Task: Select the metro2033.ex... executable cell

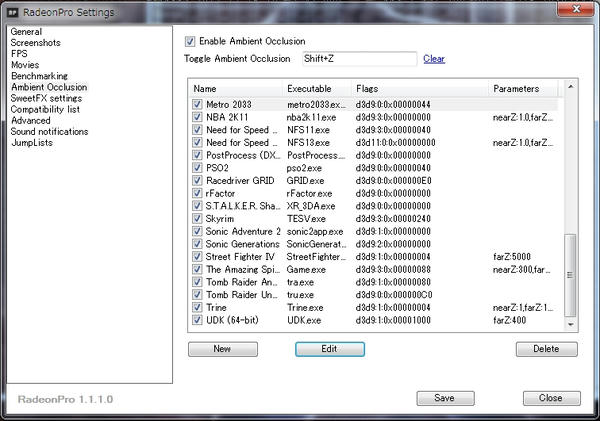Action: [x=316, y=104]
